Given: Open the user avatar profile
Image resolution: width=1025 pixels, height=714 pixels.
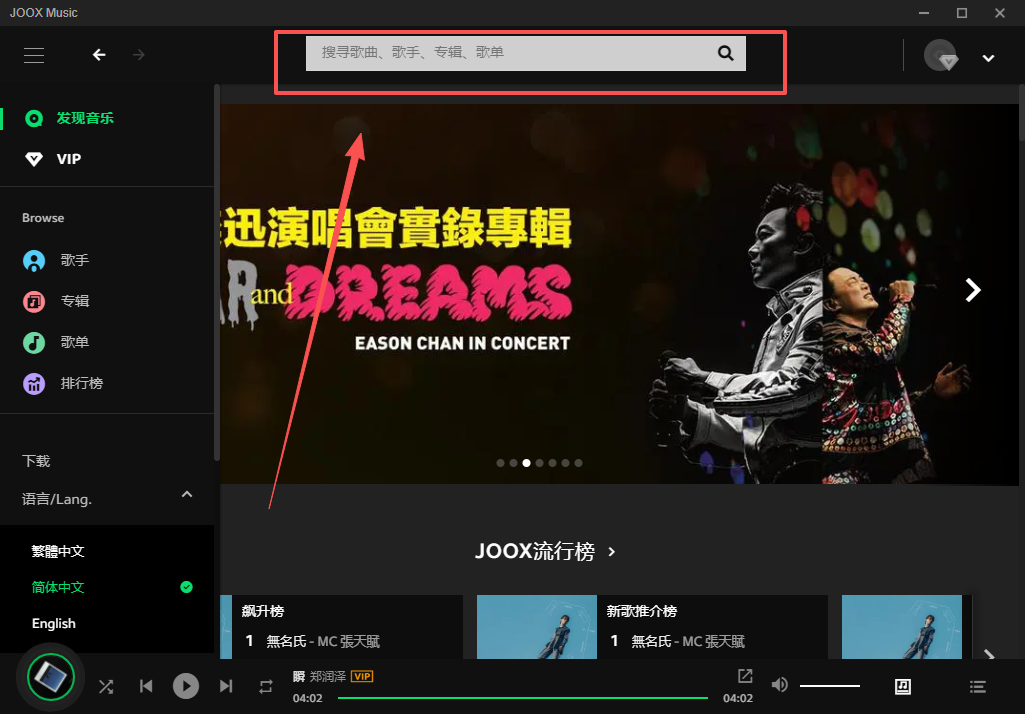Looking at the screenshot, I should tap(940, 55).
